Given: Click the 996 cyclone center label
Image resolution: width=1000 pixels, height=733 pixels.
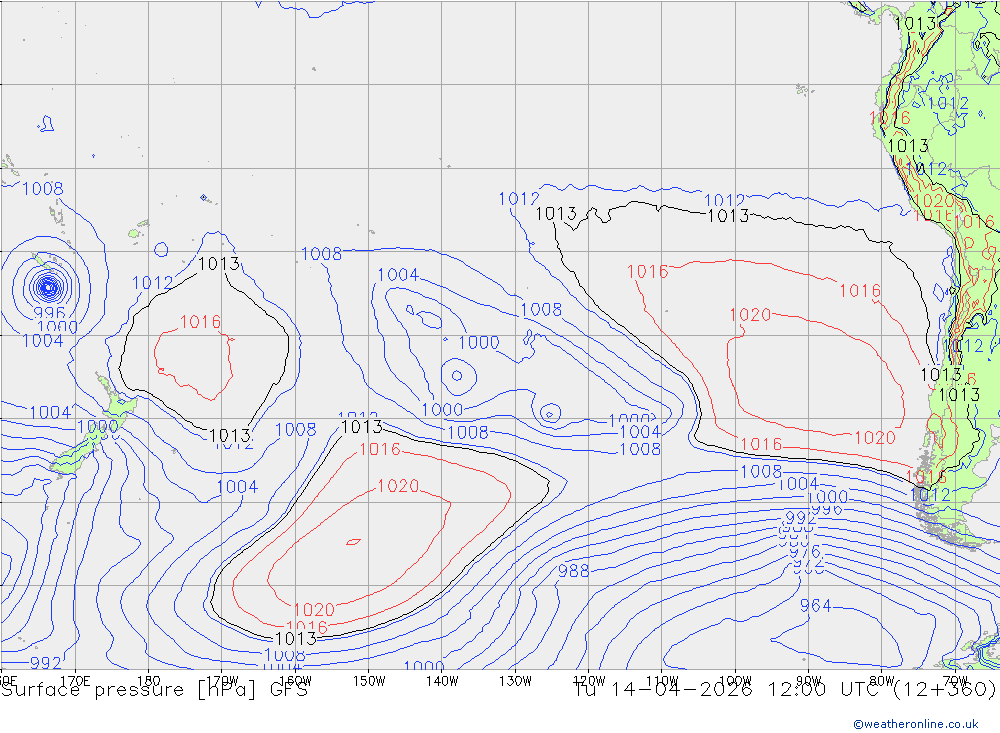Looking at the screenshot, I should (49, 313).
